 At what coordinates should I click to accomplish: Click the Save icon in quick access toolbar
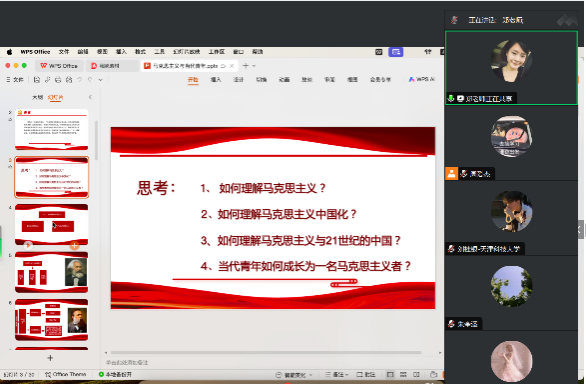pos(37,80)
